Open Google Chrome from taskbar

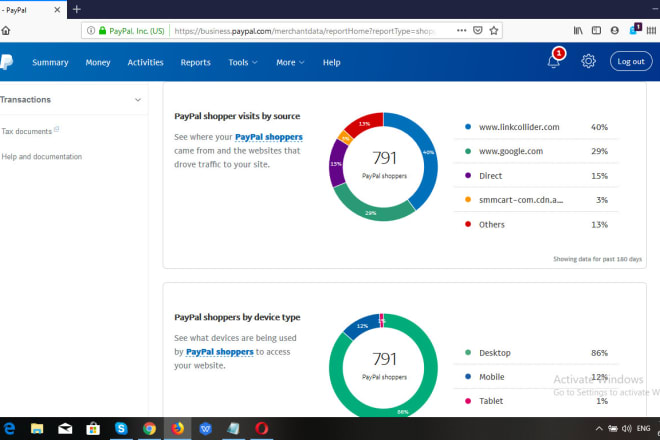pos(149,429)
